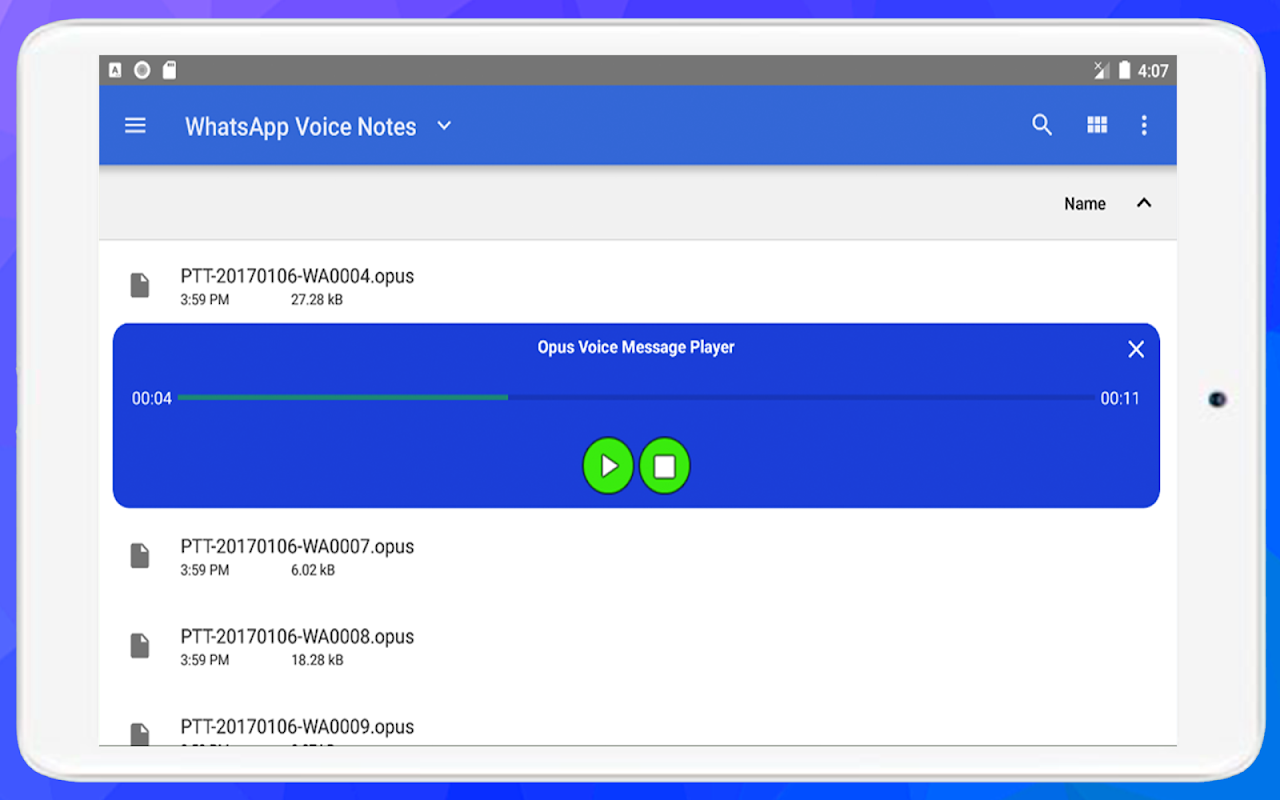
Task: Play the voice message
Action: pos(608,466)
